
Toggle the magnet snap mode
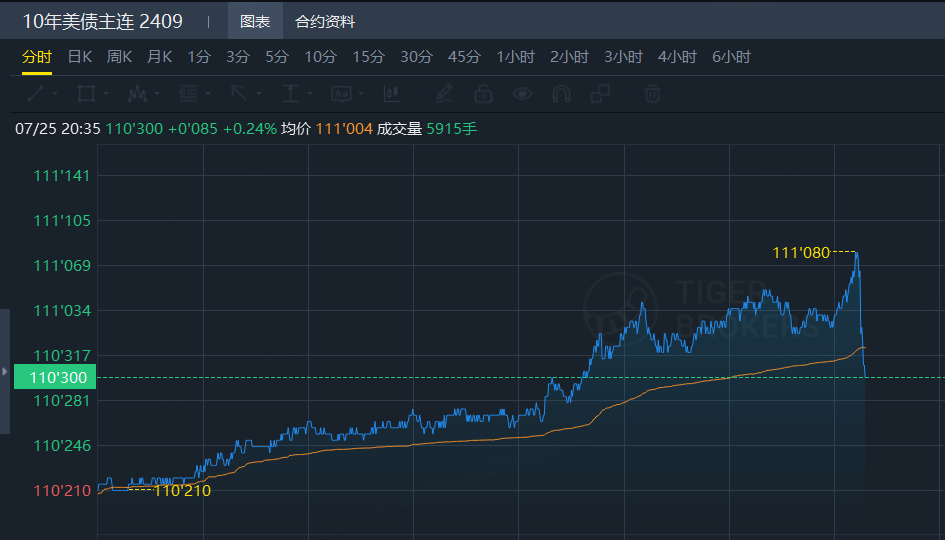pos(561,93)
